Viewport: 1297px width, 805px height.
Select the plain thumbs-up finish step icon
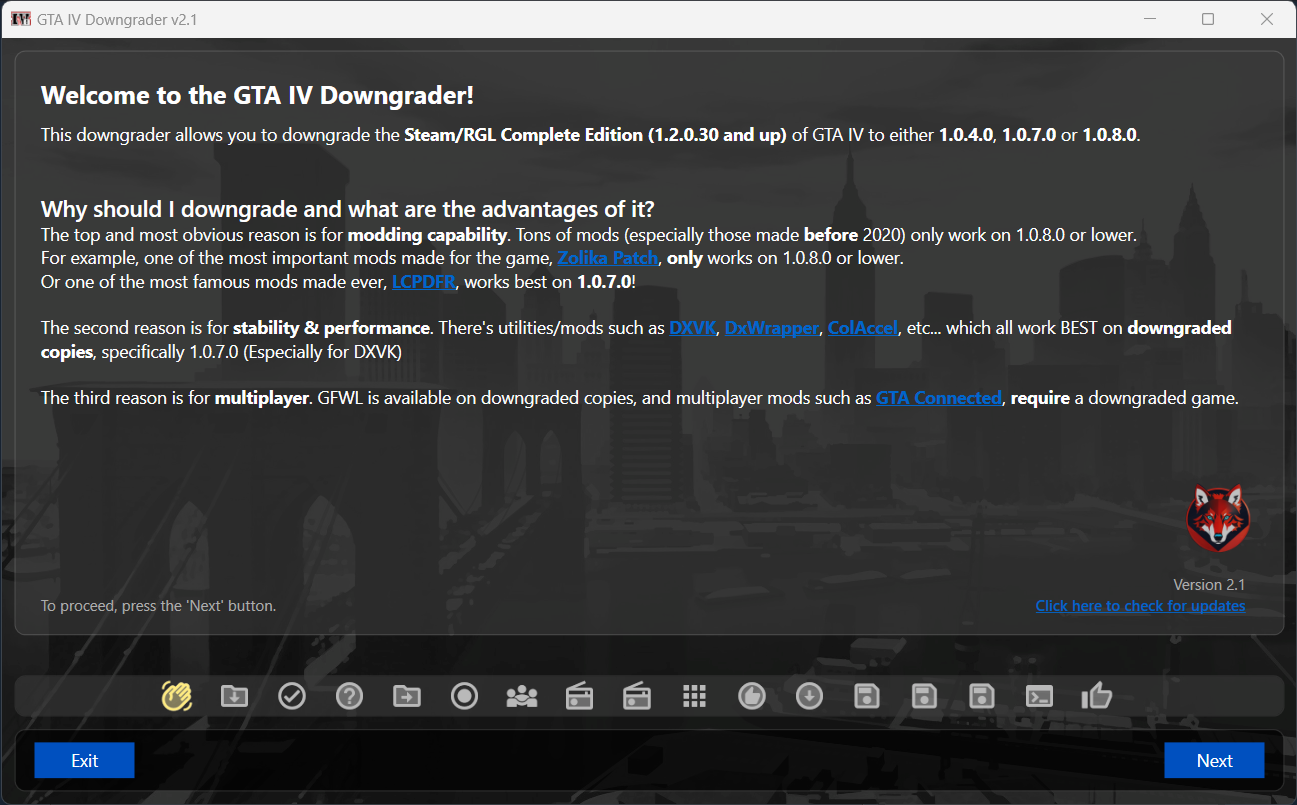[1097, 696]
